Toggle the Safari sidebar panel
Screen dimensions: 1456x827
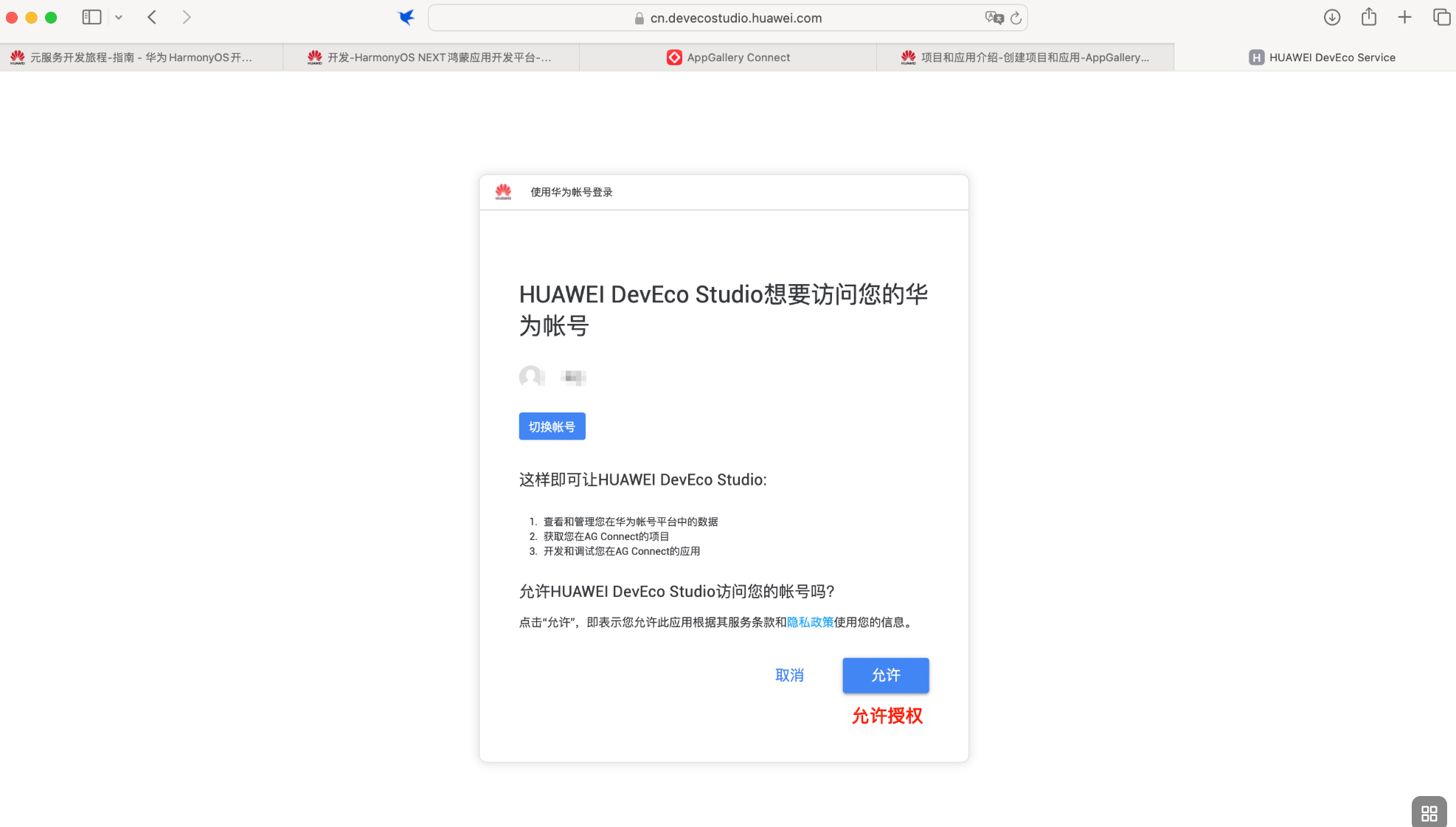click(x=91, y=16)
